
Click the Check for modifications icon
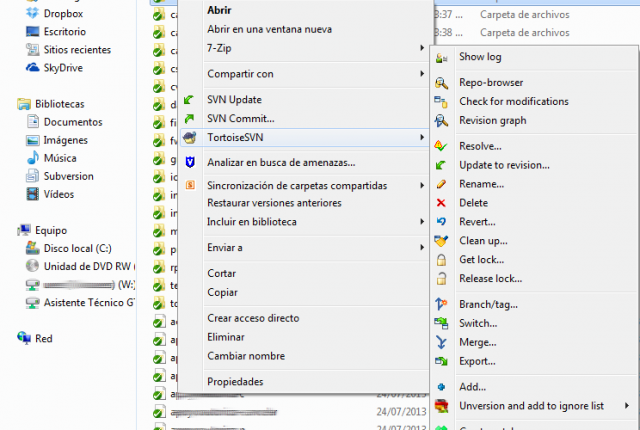point(441,102)
